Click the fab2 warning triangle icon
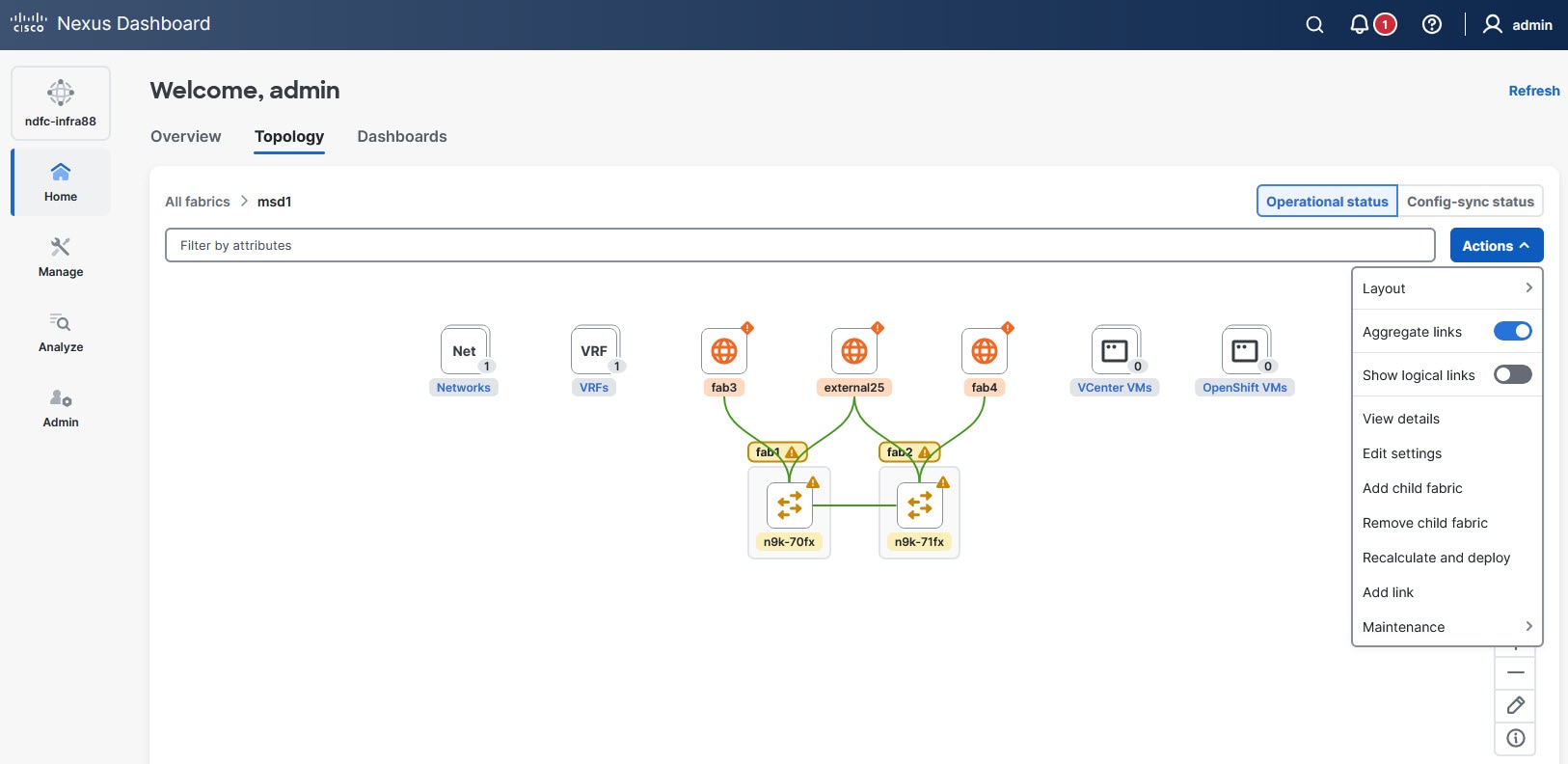Image resolution: width=1568 pixels, height=764 pixels. [x=924, y=451]
